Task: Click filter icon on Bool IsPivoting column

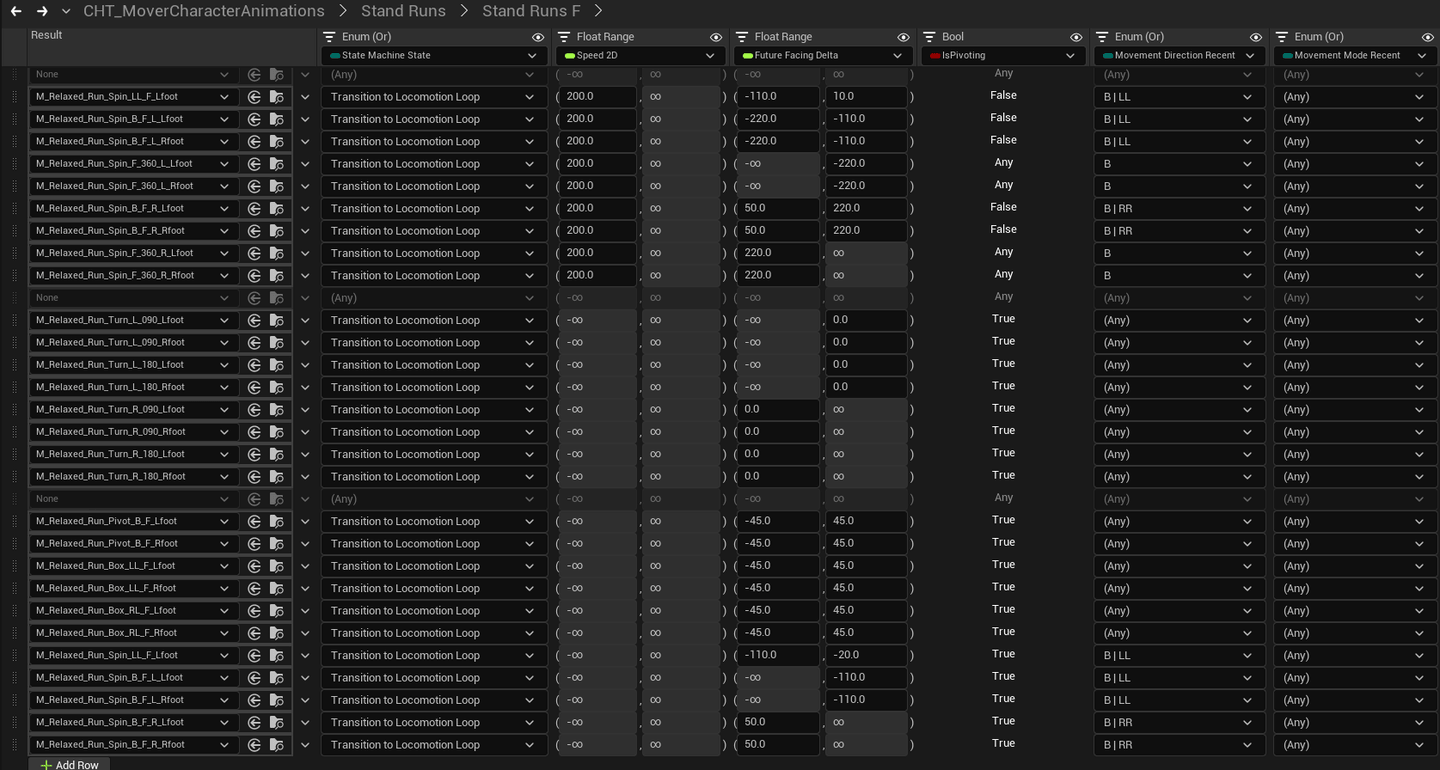Action: coord(929,37)
